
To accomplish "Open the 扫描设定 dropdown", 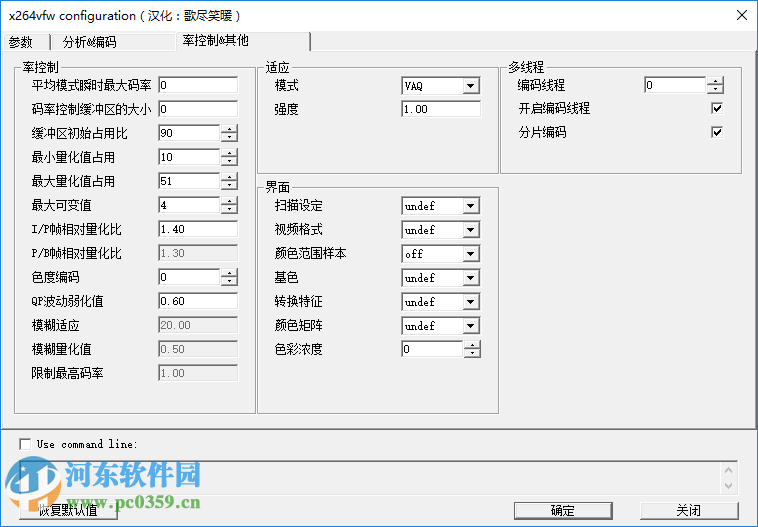I will click(x=470, y=206).
